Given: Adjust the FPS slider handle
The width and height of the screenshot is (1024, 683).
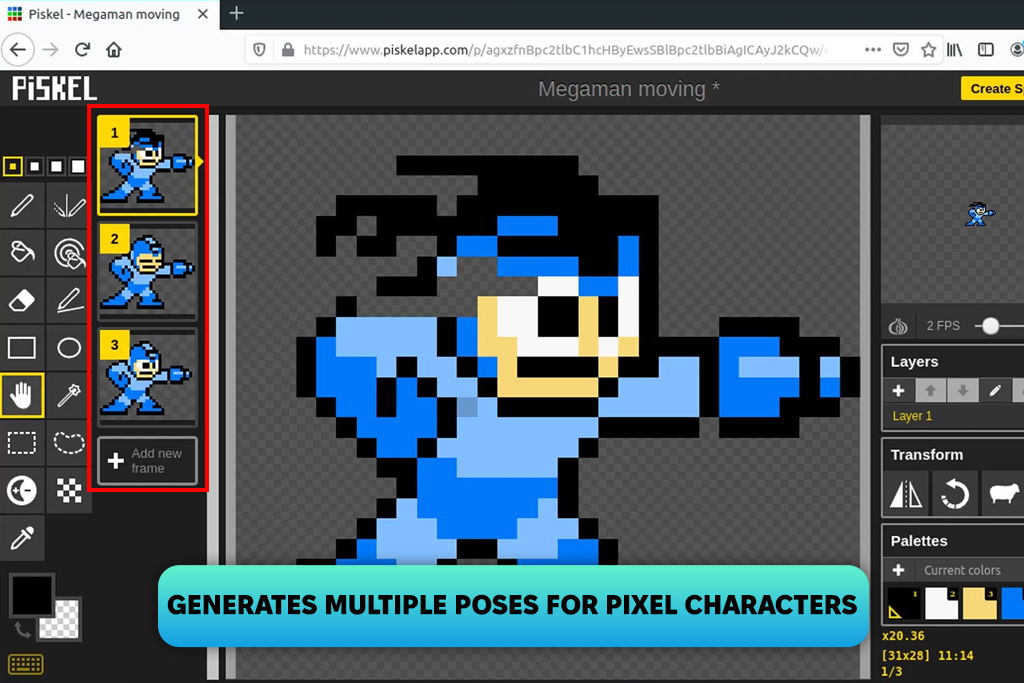Looking at the screenshot, I should pos(991,326).
